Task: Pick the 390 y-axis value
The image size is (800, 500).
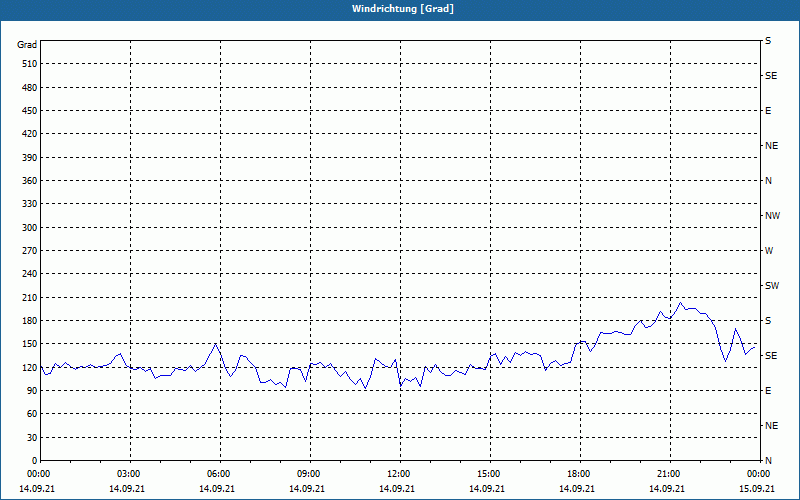Action: pos(30,158)
